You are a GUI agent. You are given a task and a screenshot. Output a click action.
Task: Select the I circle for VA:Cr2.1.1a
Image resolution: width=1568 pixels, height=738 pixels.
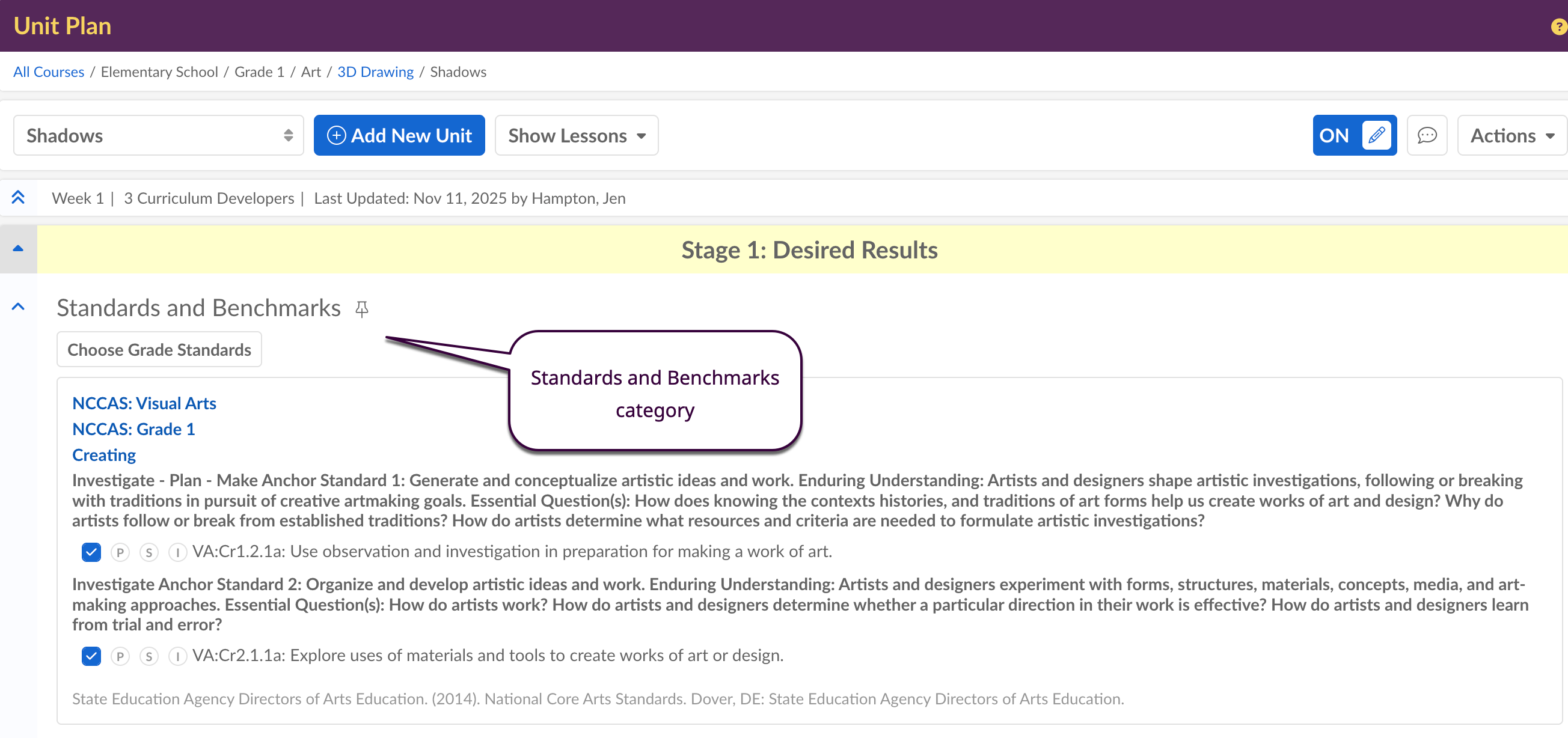point(177,656)
